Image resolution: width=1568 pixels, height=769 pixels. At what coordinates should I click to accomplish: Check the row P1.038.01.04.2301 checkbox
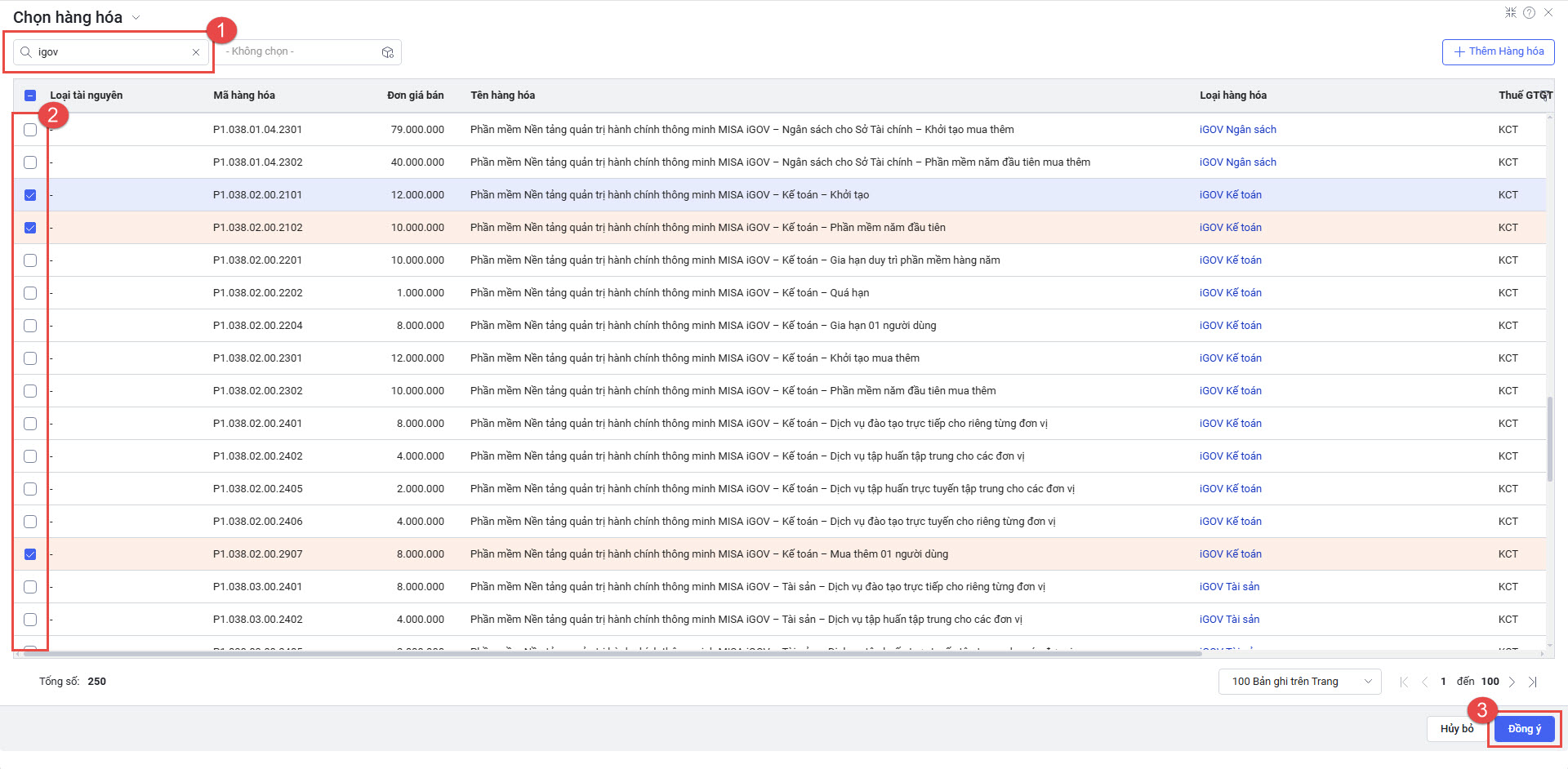coord(30,130)
